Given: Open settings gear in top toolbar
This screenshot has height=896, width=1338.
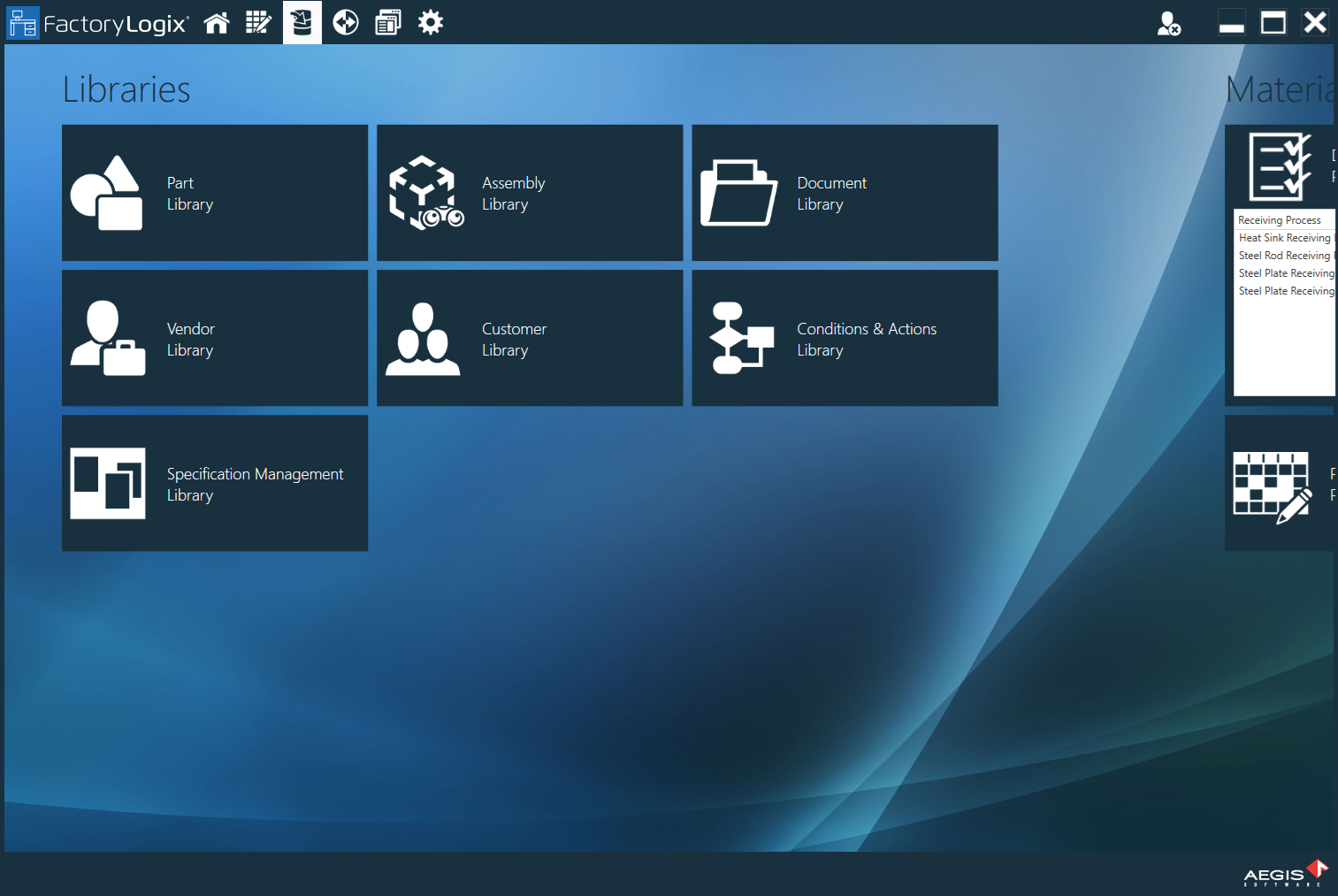Looking at the screenshot, I should coord(431,23).
